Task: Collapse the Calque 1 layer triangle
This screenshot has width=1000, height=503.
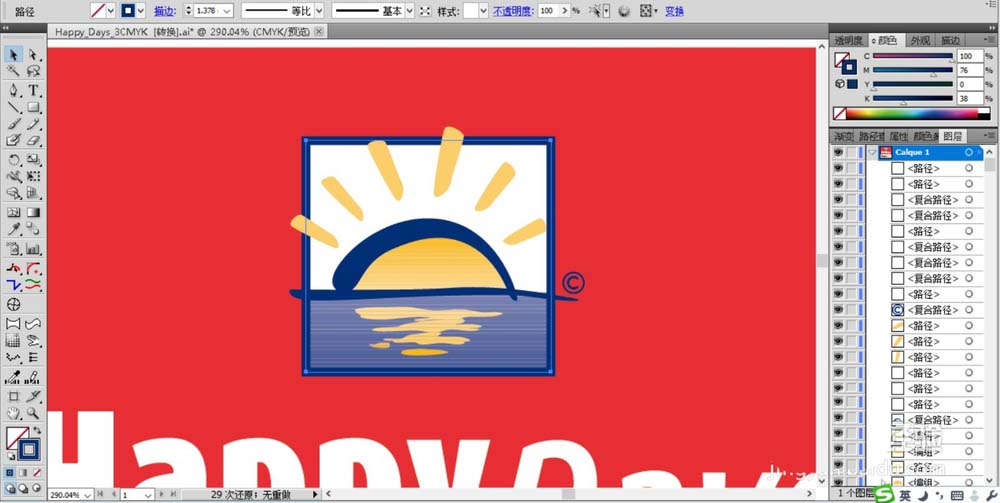Action: [872, 152]
